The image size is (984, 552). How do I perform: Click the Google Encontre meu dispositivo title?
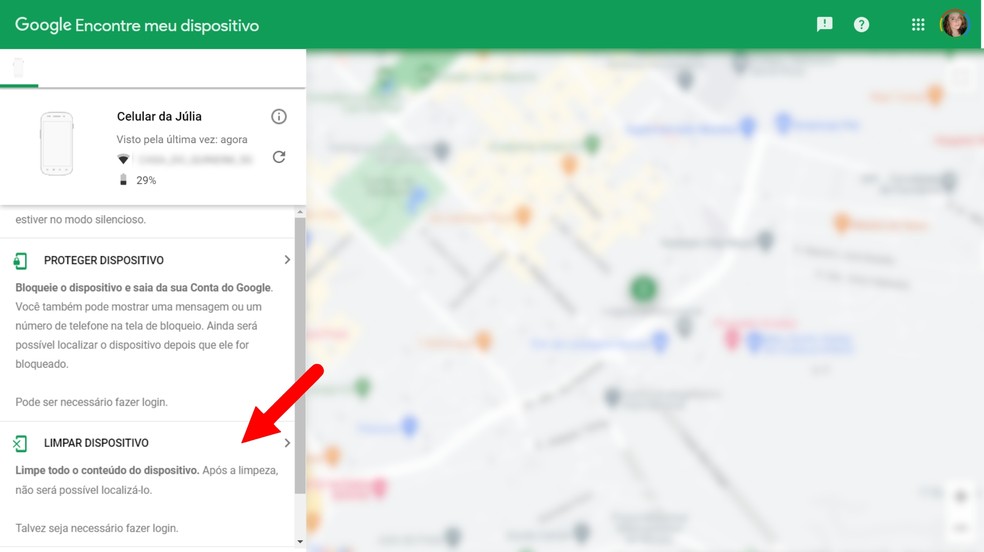pyautogui.click(x=137, y=25)
